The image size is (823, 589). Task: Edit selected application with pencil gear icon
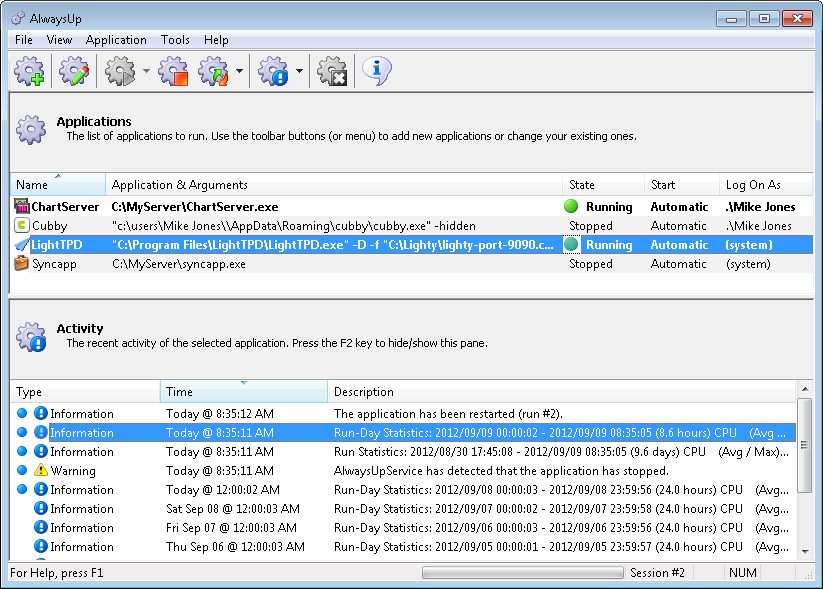click(x=74, y=71)
